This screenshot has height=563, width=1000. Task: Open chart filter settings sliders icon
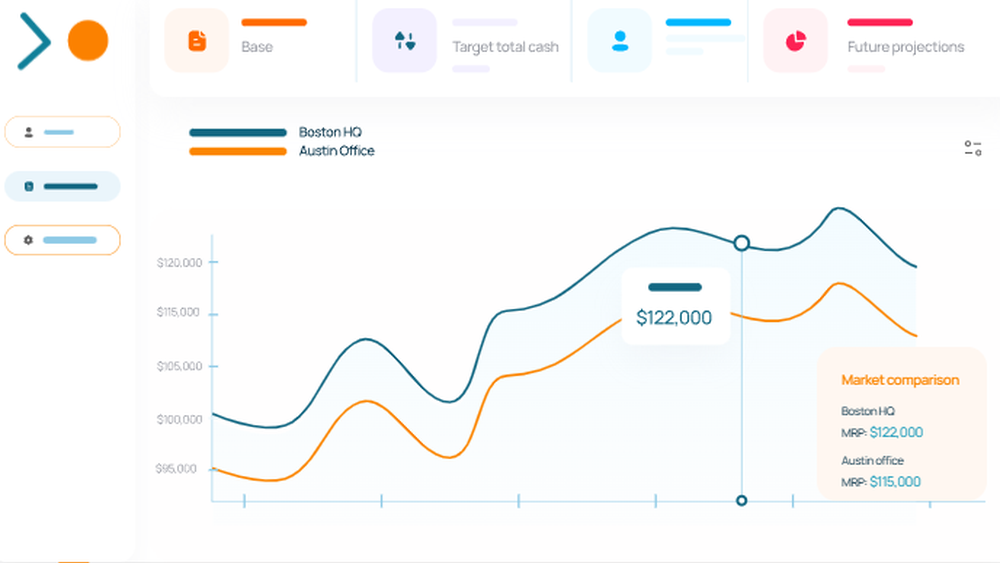click(x=972, y=149)
